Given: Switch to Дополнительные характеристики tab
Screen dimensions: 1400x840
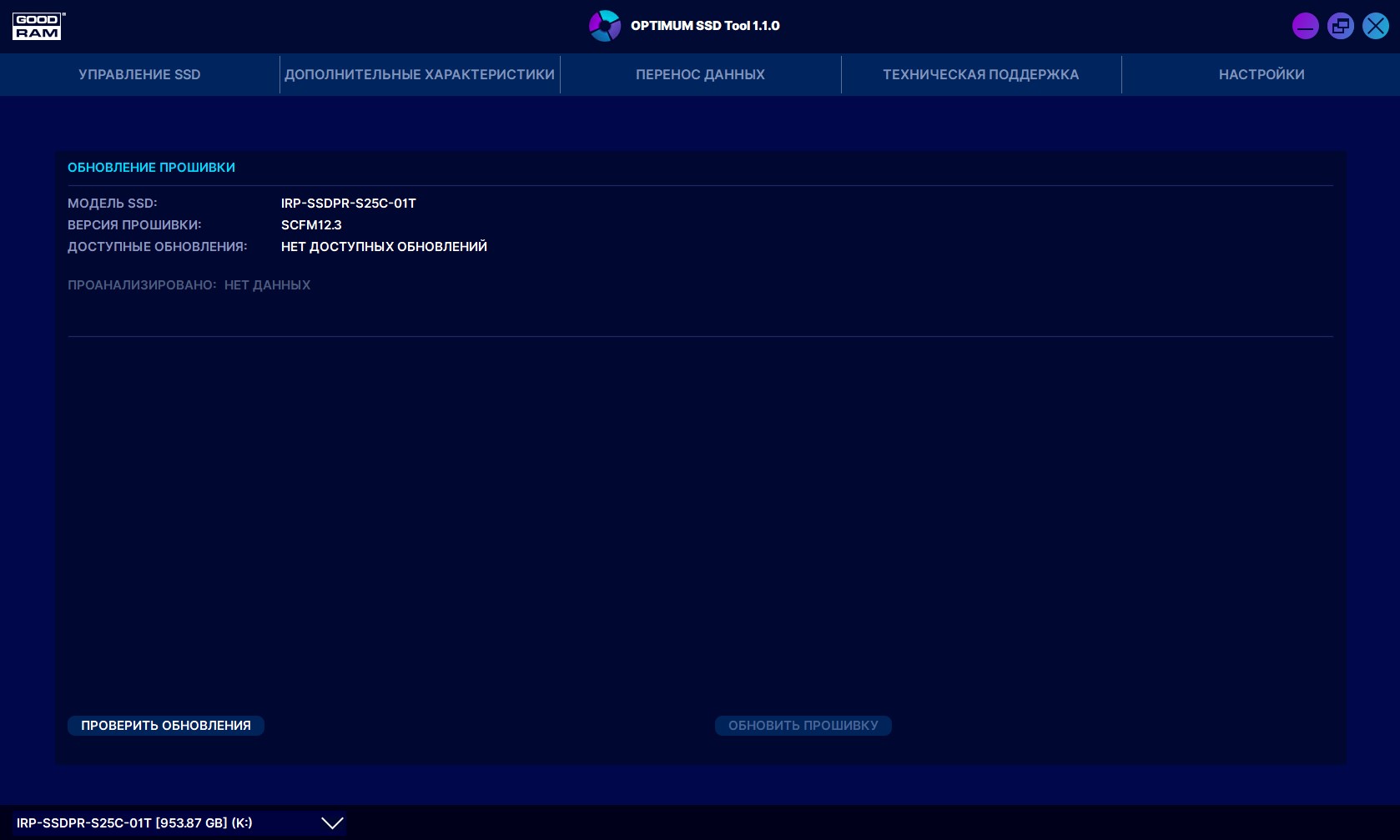Looking at the screenshot, I should (x=420, y=74).
